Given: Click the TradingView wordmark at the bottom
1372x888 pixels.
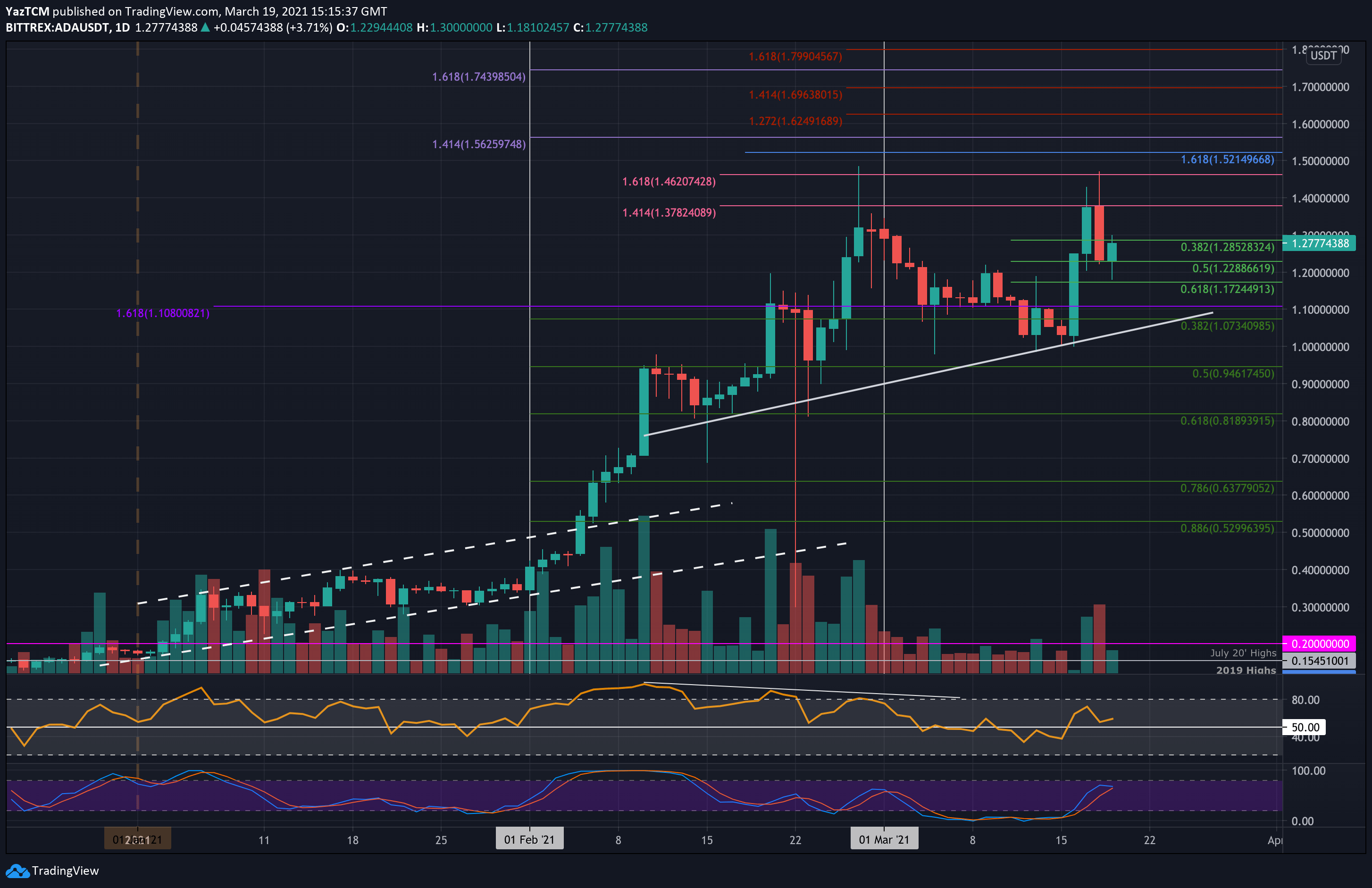Looking at the screenshot, I should click(x=65, y=871).
